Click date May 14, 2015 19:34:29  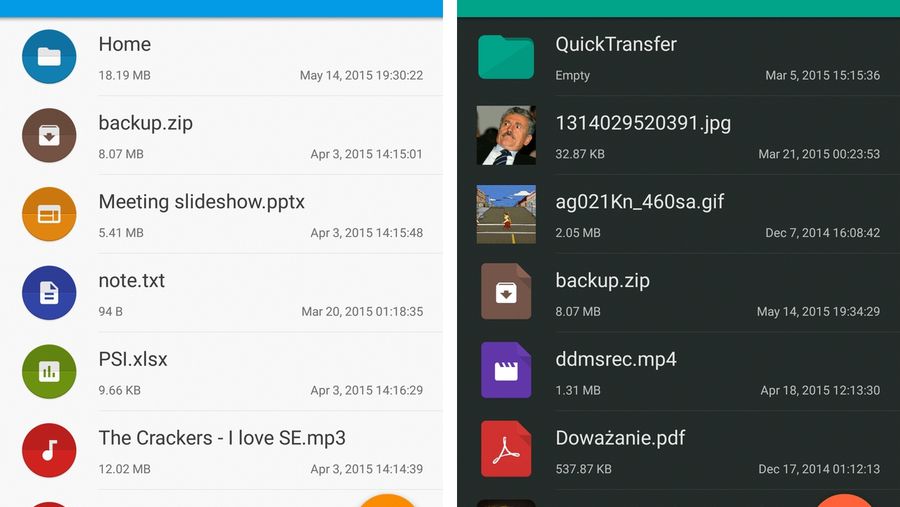(818, 311)
